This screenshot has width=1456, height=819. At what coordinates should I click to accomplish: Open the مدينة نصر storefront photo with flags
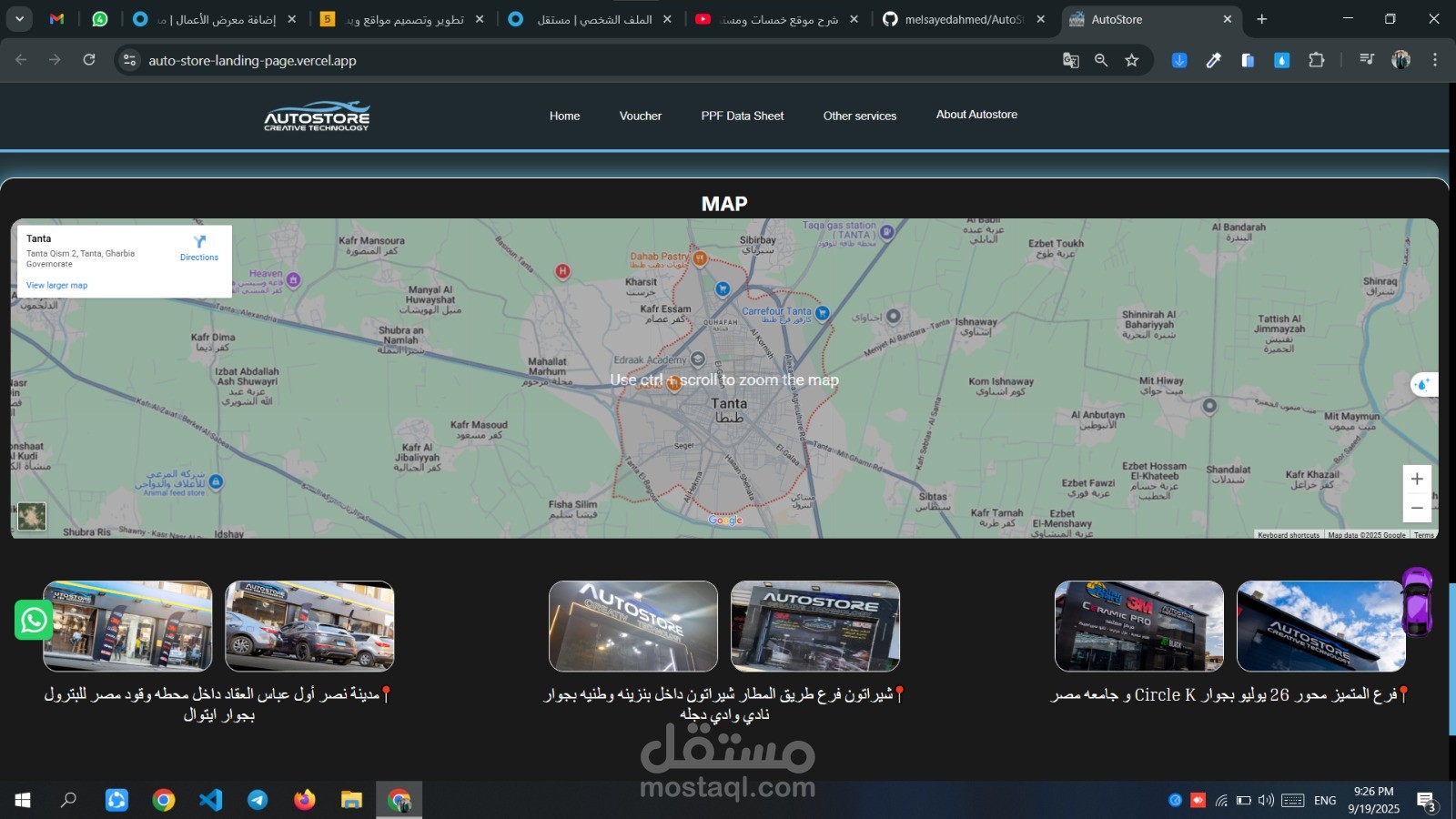(x=127, y=626)
